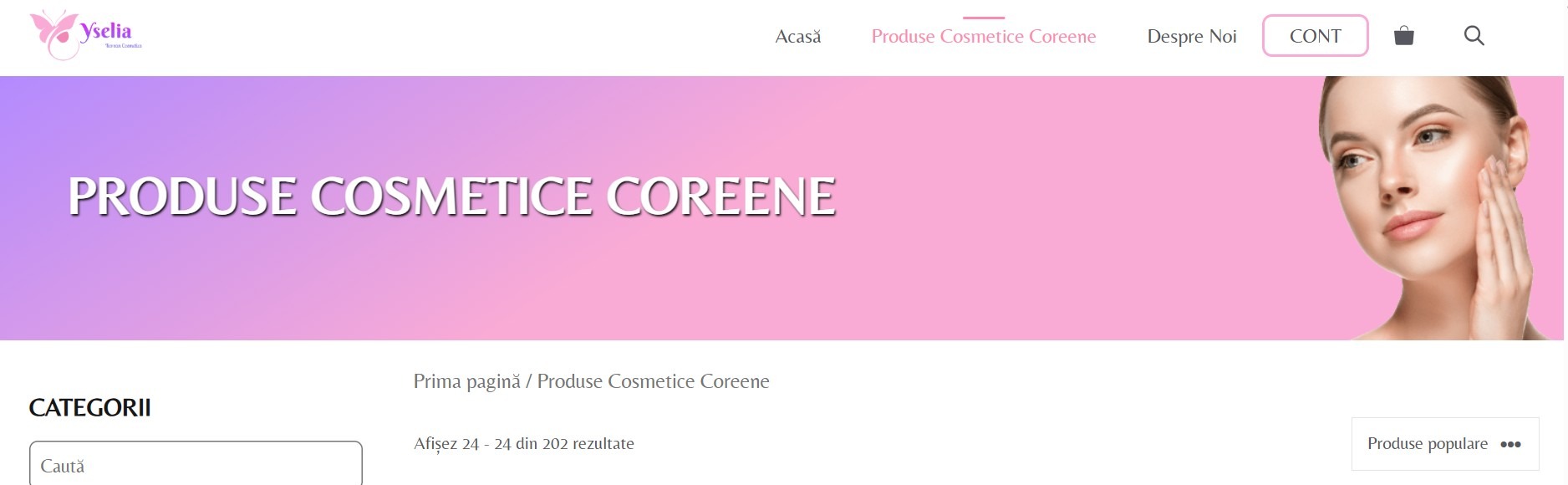Click the CONT account button
The height and width of the screenshot is (485, 1568).
[1316, 36]
